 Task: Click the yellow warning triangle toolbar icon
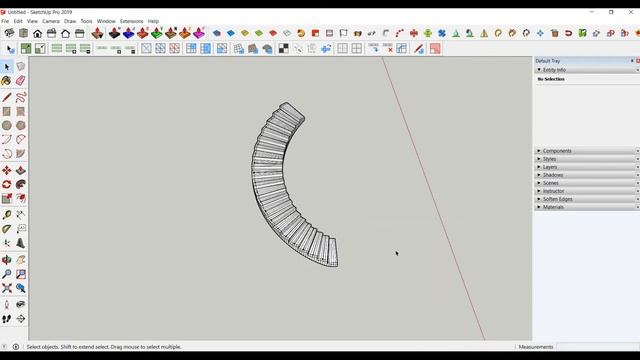(x=484, y=33)
